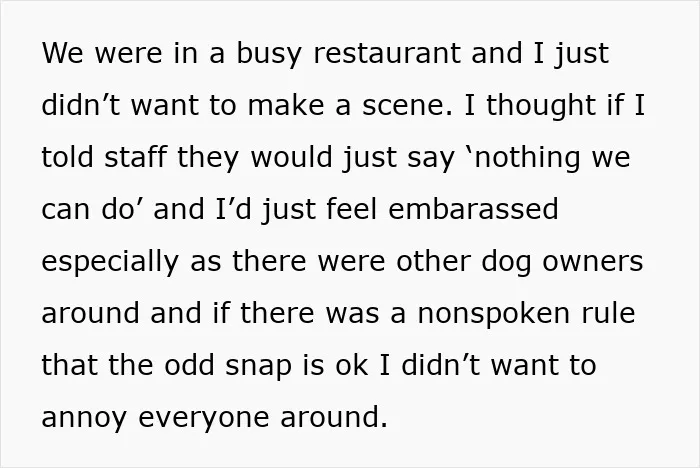The height and width of the screenshot is (468, 700).
Task: Click the word 'snap'
Action: pos(258,367)
